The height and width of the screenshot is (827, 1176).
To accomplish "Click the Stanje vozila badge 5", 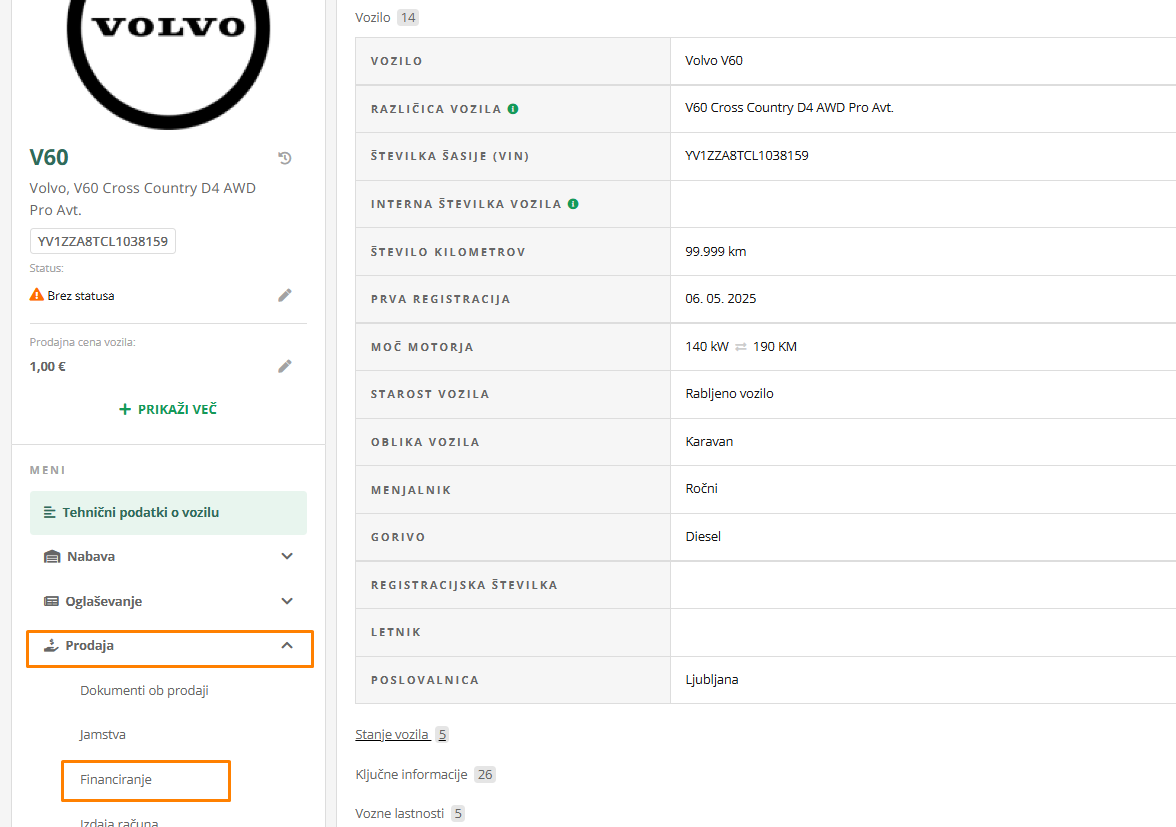I will [442, 735].
